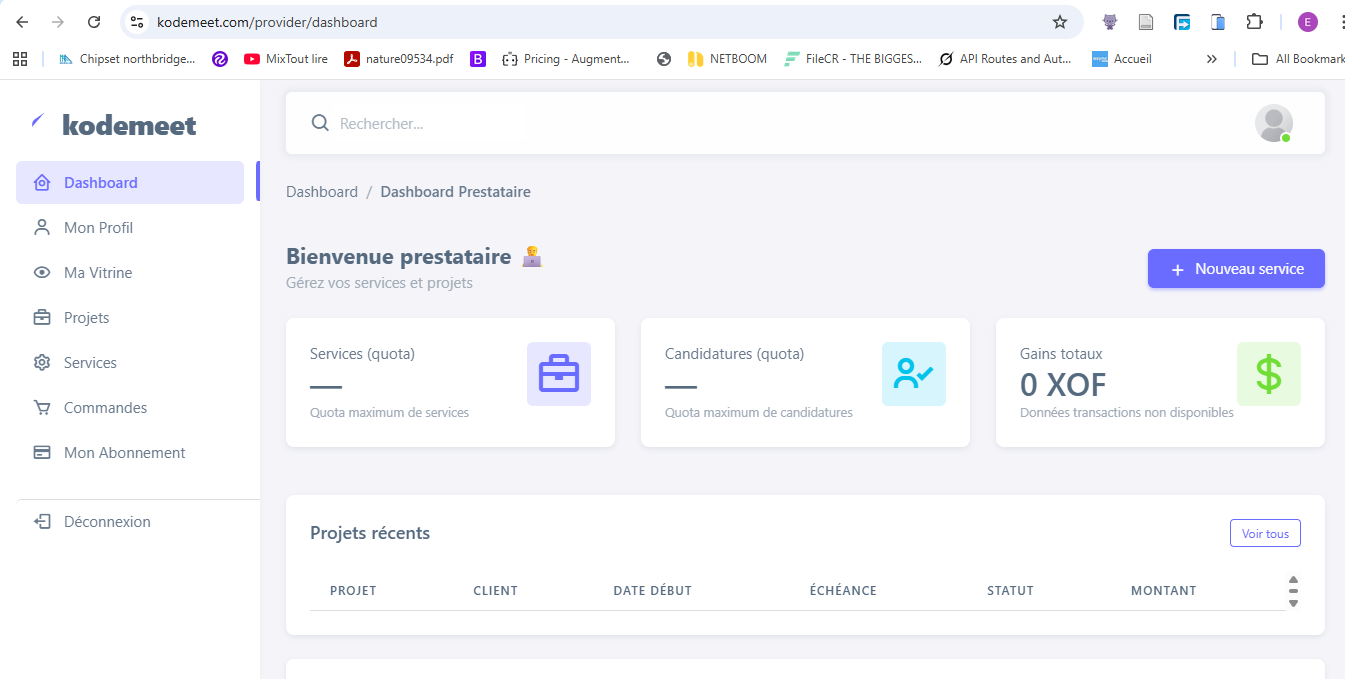The image size is (1345, 679).
Task: Click the green dollar icon in Gains totaux
Action: click(x=1268, y=374)
